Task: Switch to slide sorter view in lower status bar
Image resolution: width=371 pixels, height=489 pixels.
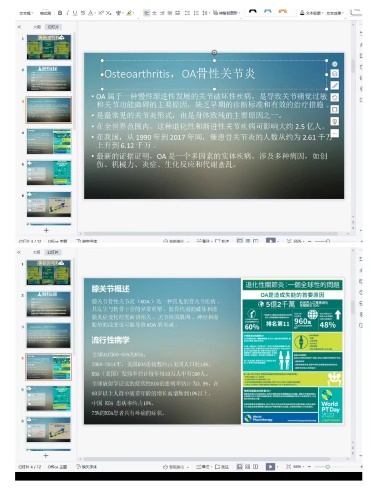Action: (x=247, y=467)
